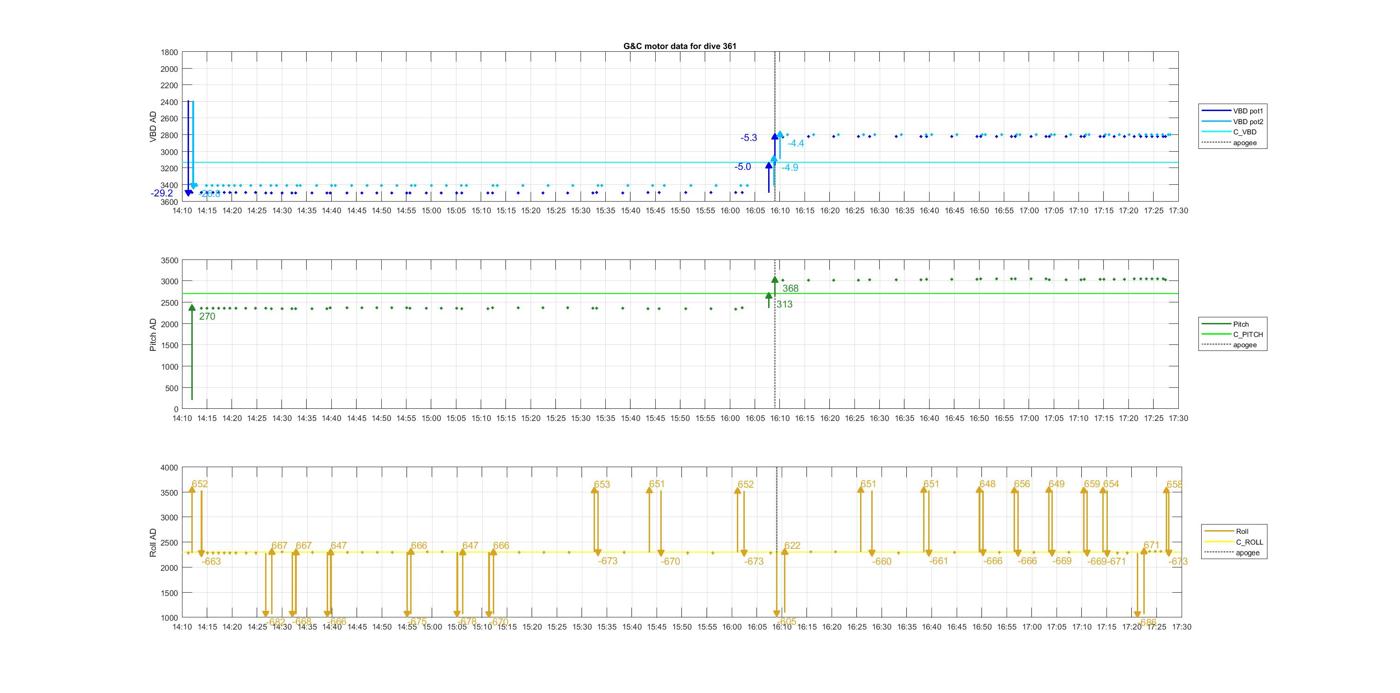Click the title 'G&C motor data for dive 361'

pos(680,46)
